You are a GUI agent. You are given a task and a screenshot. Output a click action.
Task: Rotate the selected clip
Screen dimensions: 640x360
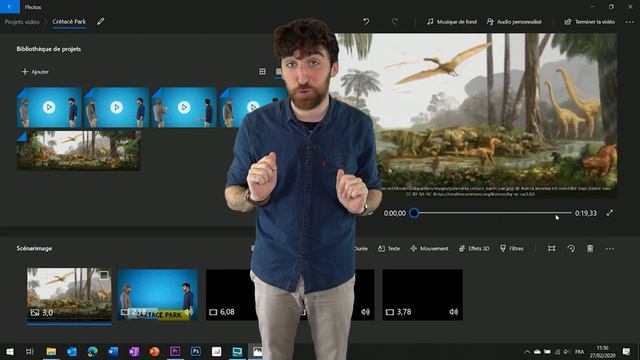coord(571,249)
